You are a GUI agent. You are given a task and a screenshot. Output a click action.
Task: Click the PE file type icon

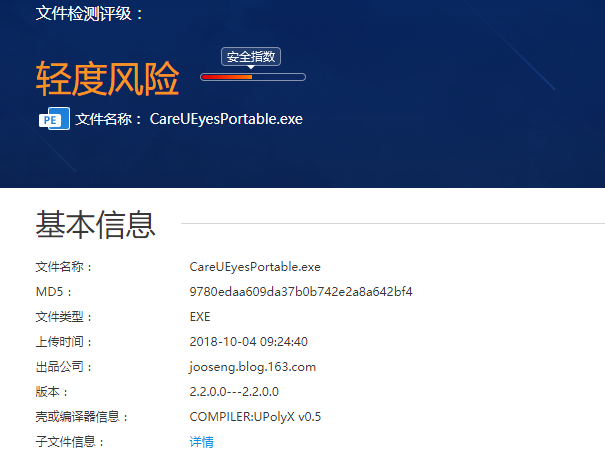pyautogui.click(x=54, y=119)
